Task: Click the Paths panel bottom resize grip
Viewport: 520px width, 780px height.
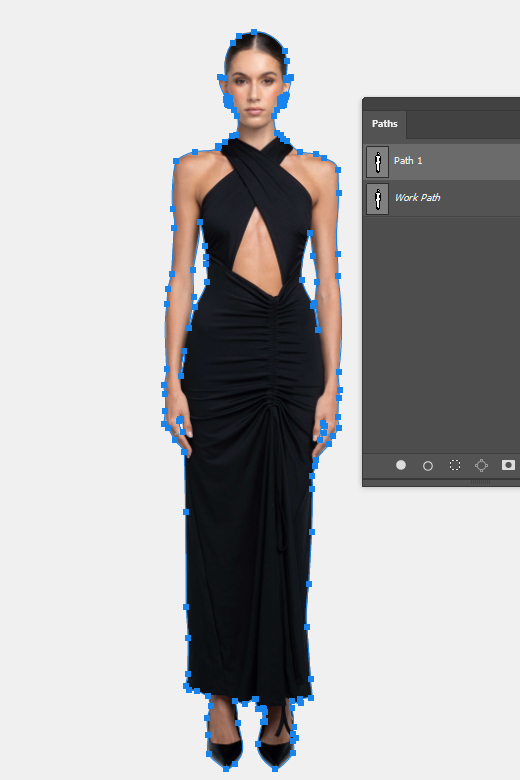Action: coord(480,482)
